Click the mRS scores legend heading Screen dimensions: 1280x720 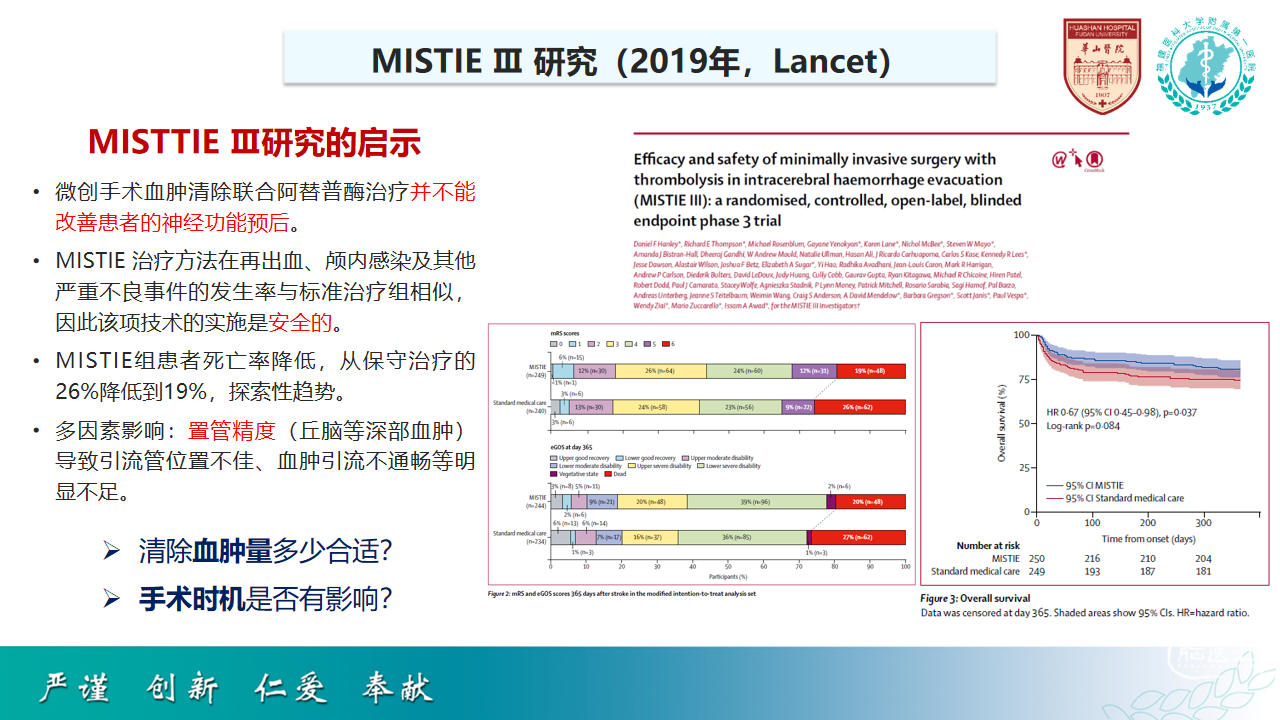pyautogui.click(x=565, y=333)
